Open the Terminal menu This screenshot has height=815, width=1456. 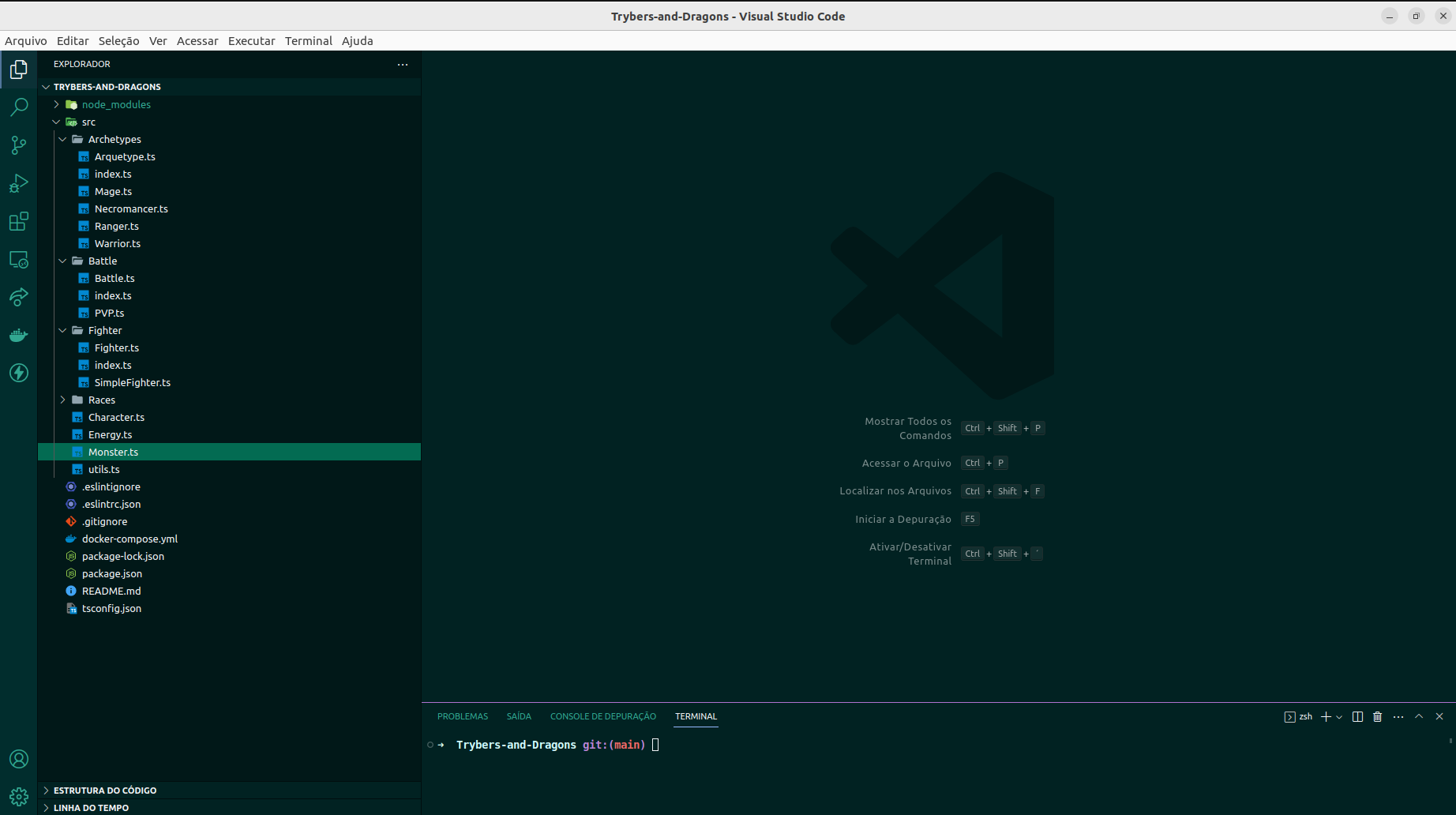tap(309, 41)
